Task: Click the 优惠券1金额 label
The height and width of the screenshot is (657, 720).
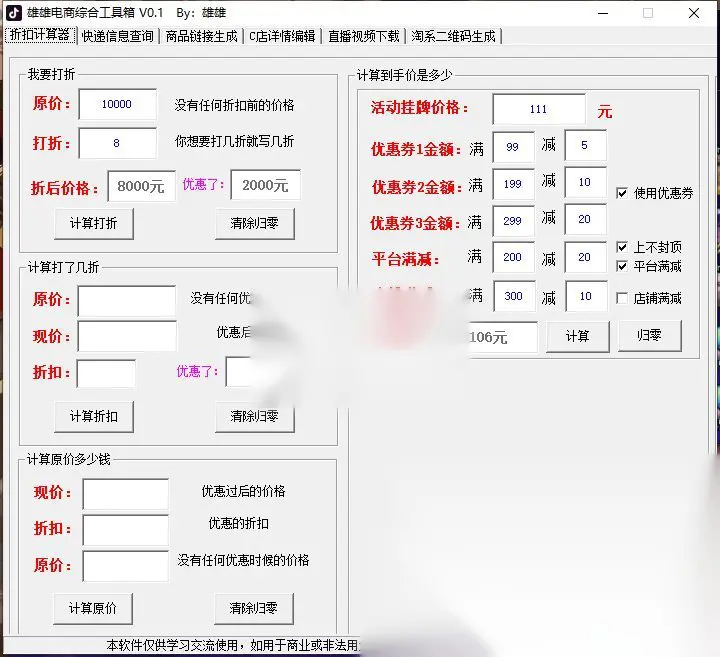Action: 416,149
